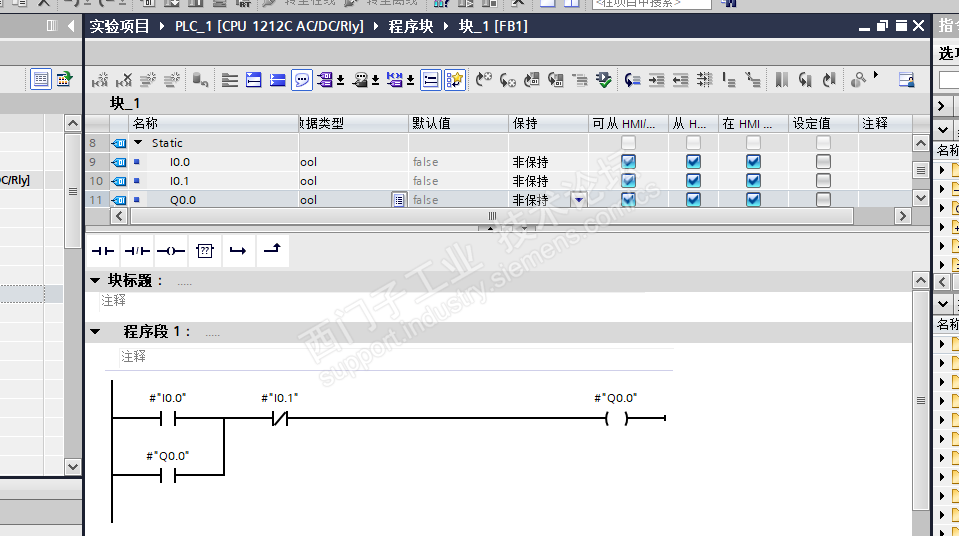Click interface table horizontal scroll left arrow

click(119, 216)
